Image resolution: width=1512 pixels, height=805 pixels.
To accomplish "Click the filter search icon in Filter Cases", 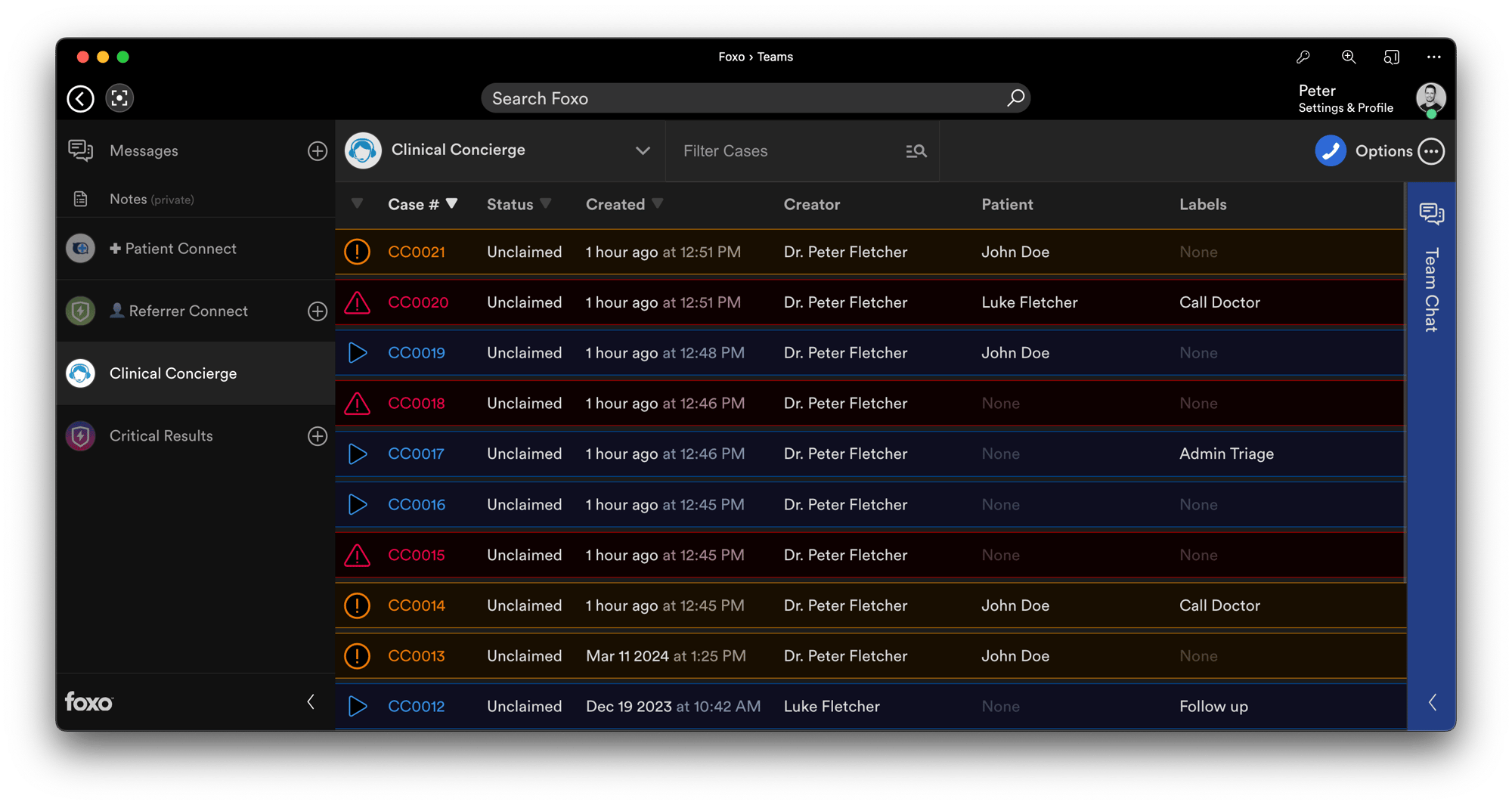I will 916,151.
